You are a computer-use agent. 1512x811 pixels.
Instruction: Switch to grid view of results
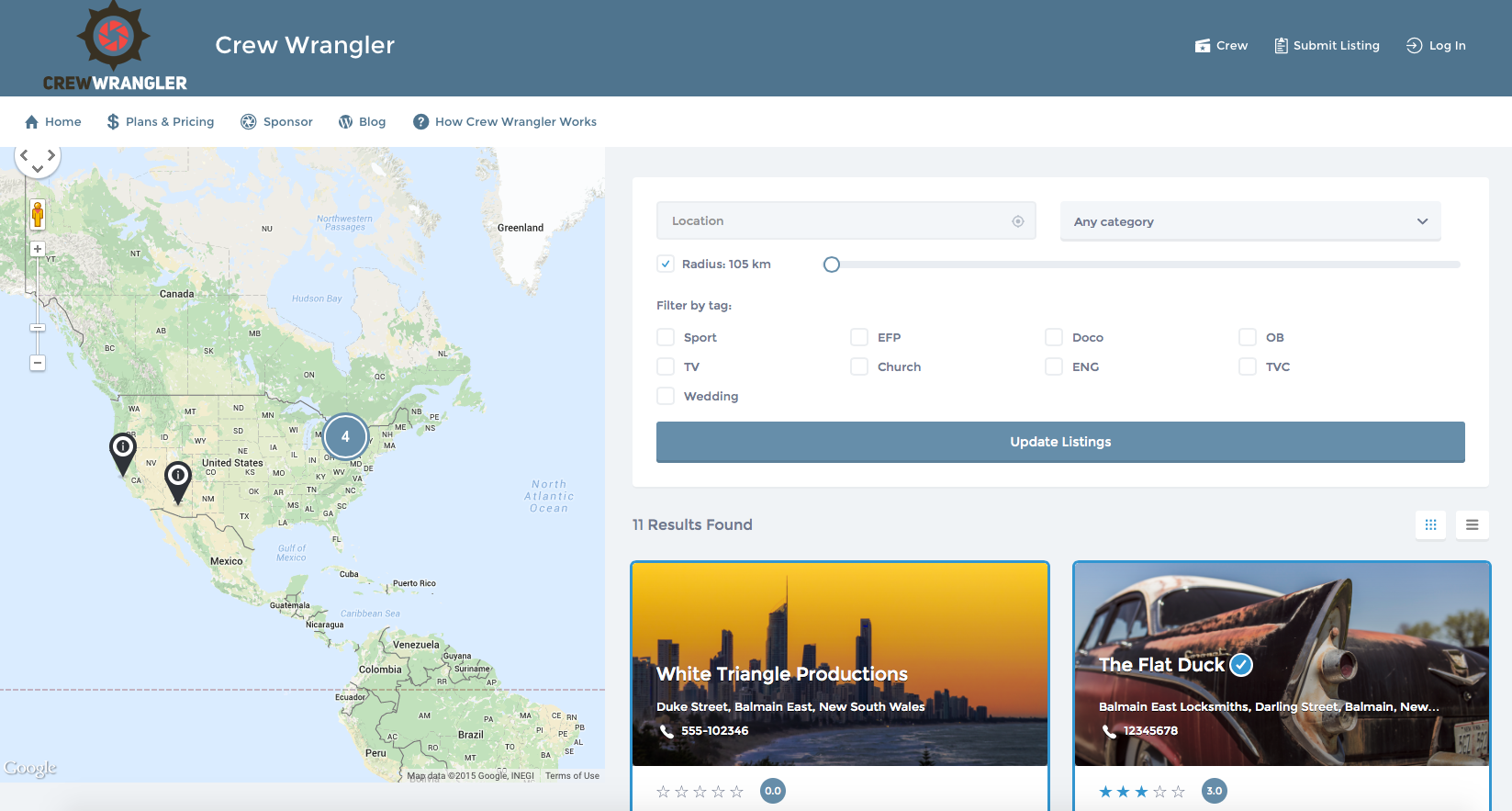click(1430, 524)
